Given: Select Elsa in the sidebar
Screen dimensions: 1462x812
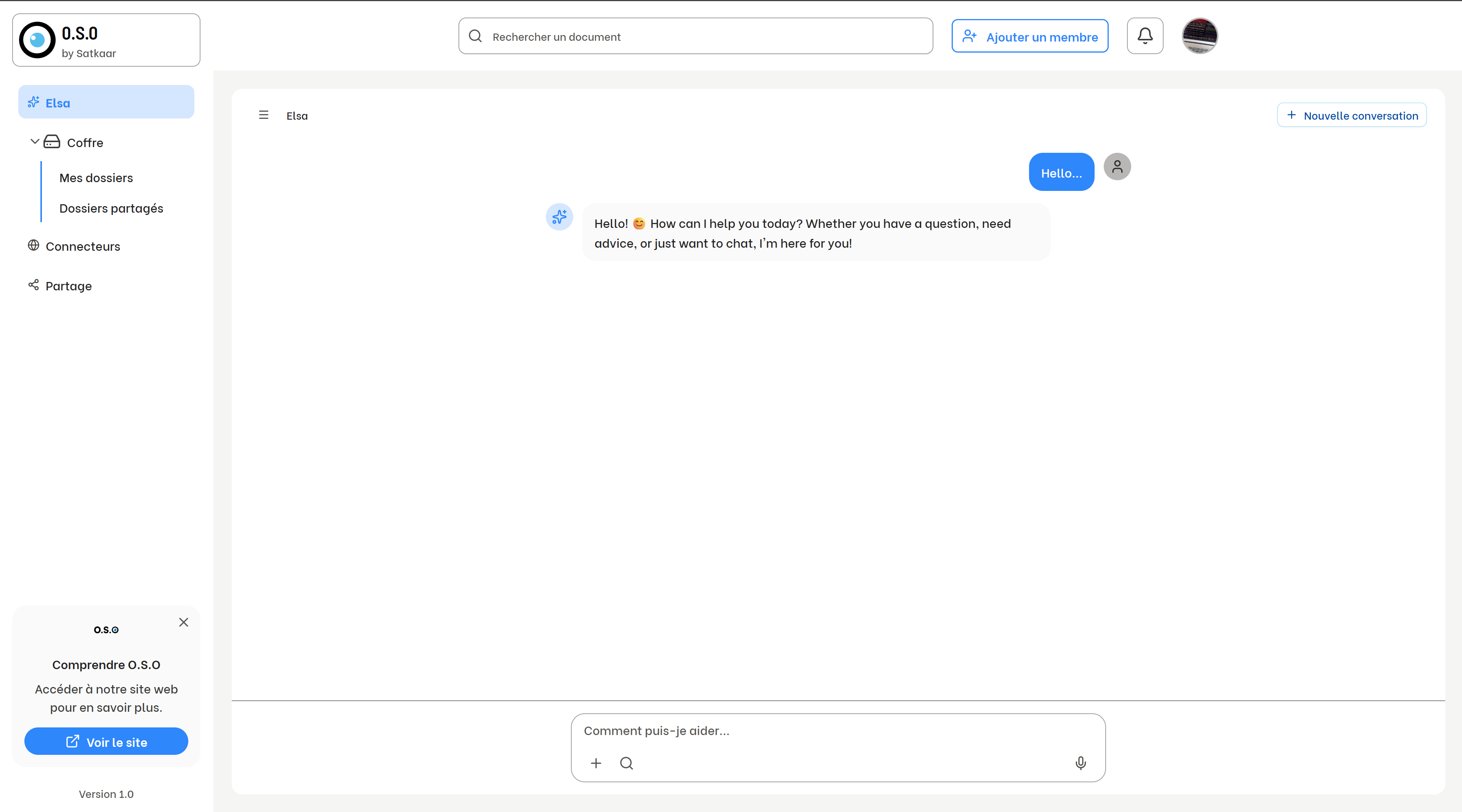Looking at the screenshot, I should [x=106, y=102].
